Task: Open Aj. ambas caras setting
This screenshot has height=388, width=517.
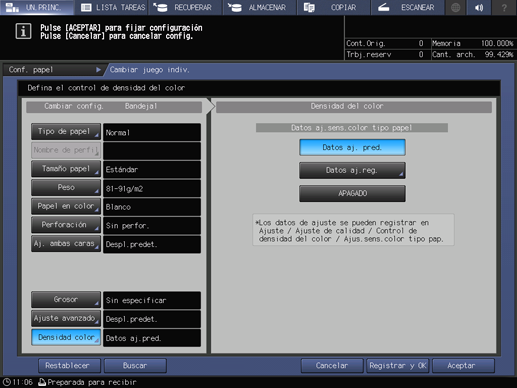Action: click(66, 244)
